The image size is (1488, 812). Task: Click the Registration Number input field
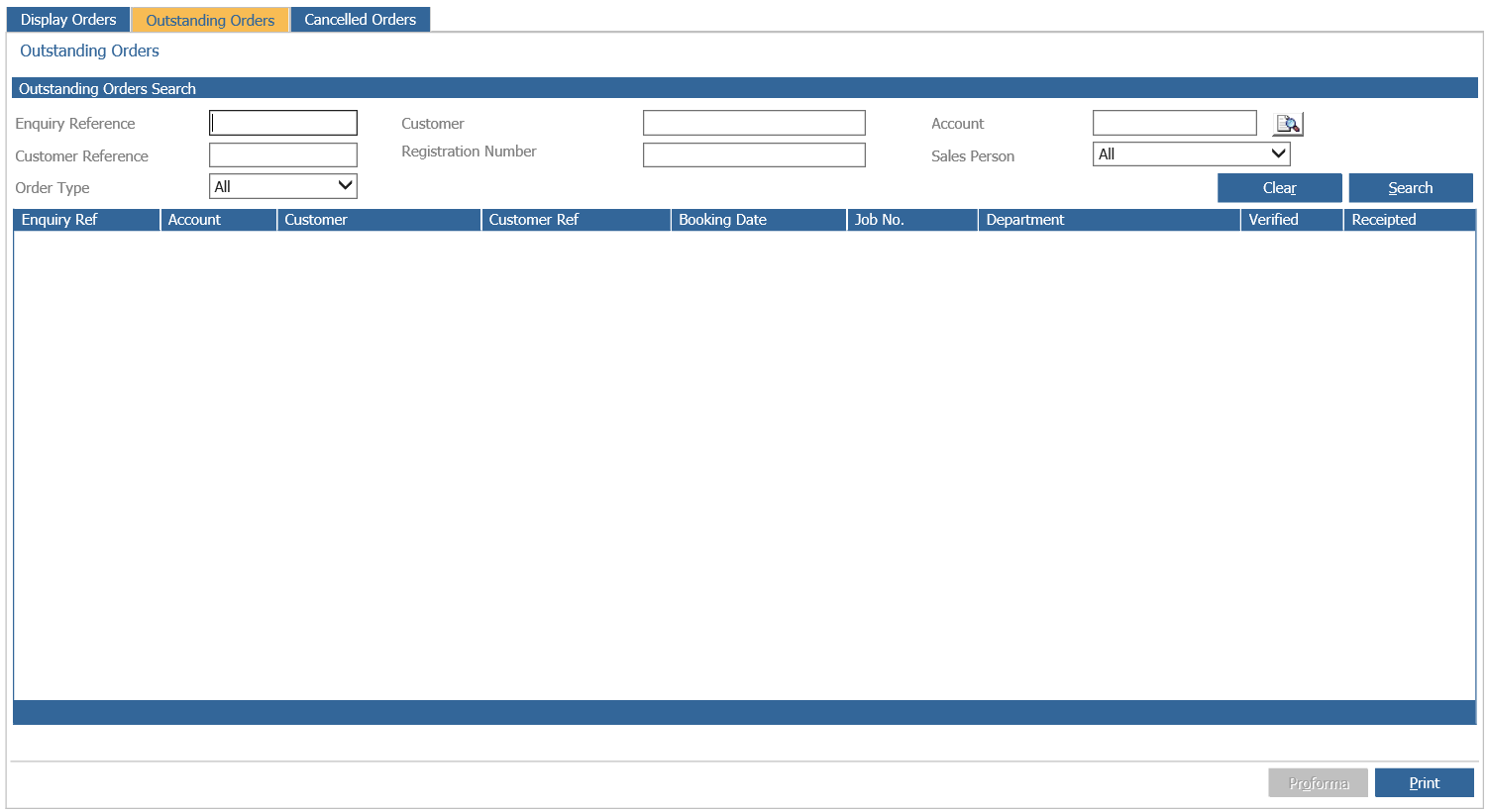tap(754, 154)
